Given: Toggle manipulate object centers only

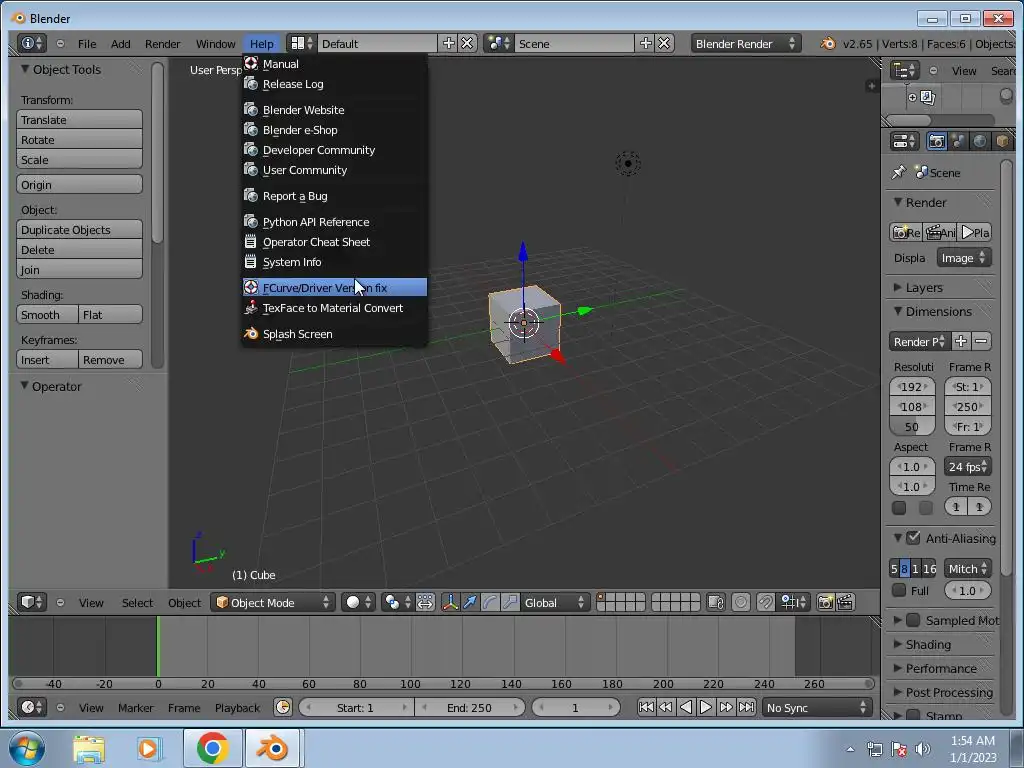Looking at the screenshot, I should click(x=425, y=602).
